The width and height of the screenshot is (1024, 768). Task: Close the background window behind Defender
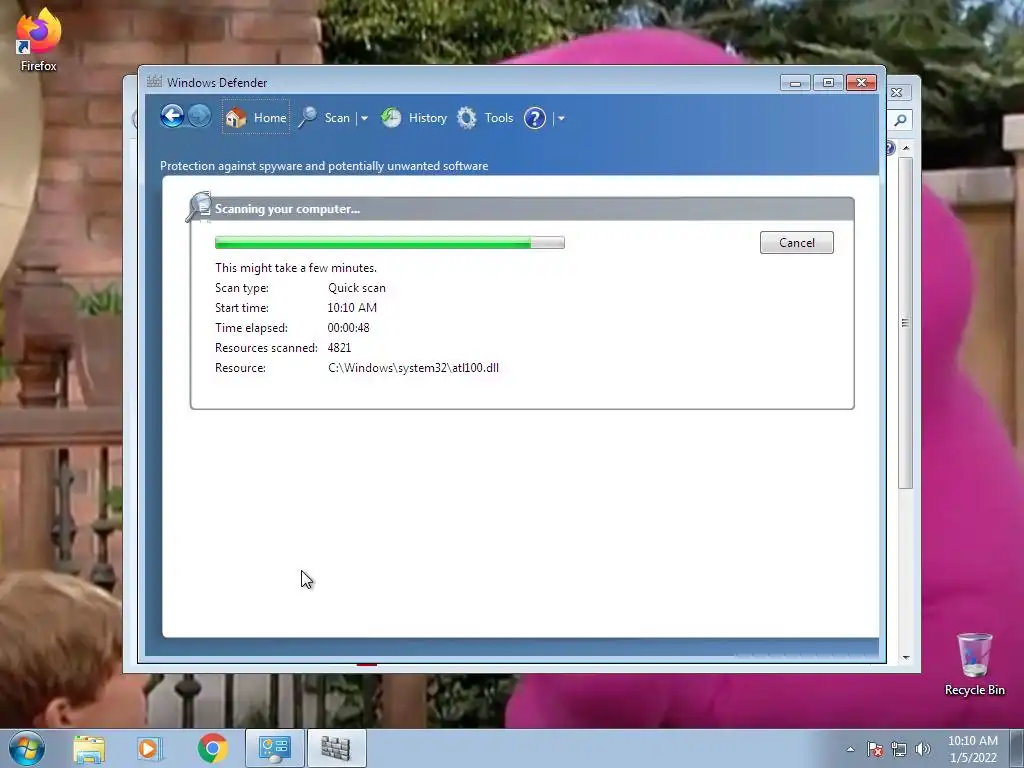pos(897,93)
